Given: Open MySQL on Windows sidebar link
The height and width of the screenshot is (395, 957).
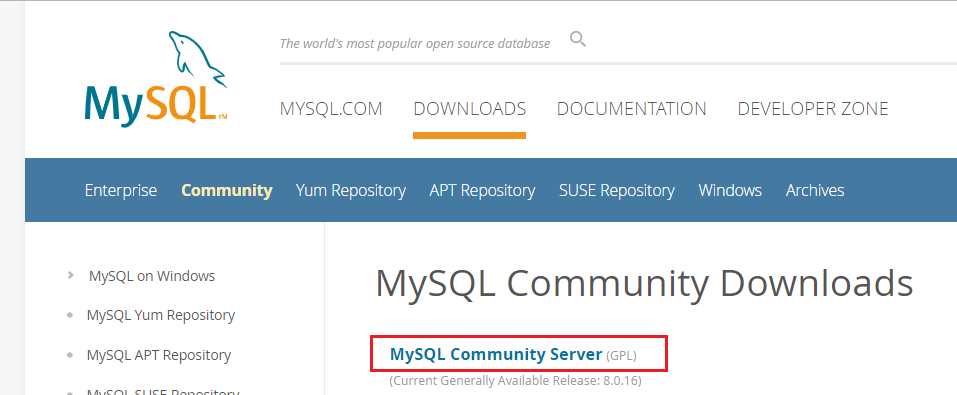Looking at the screenshot, I should 152,276.
